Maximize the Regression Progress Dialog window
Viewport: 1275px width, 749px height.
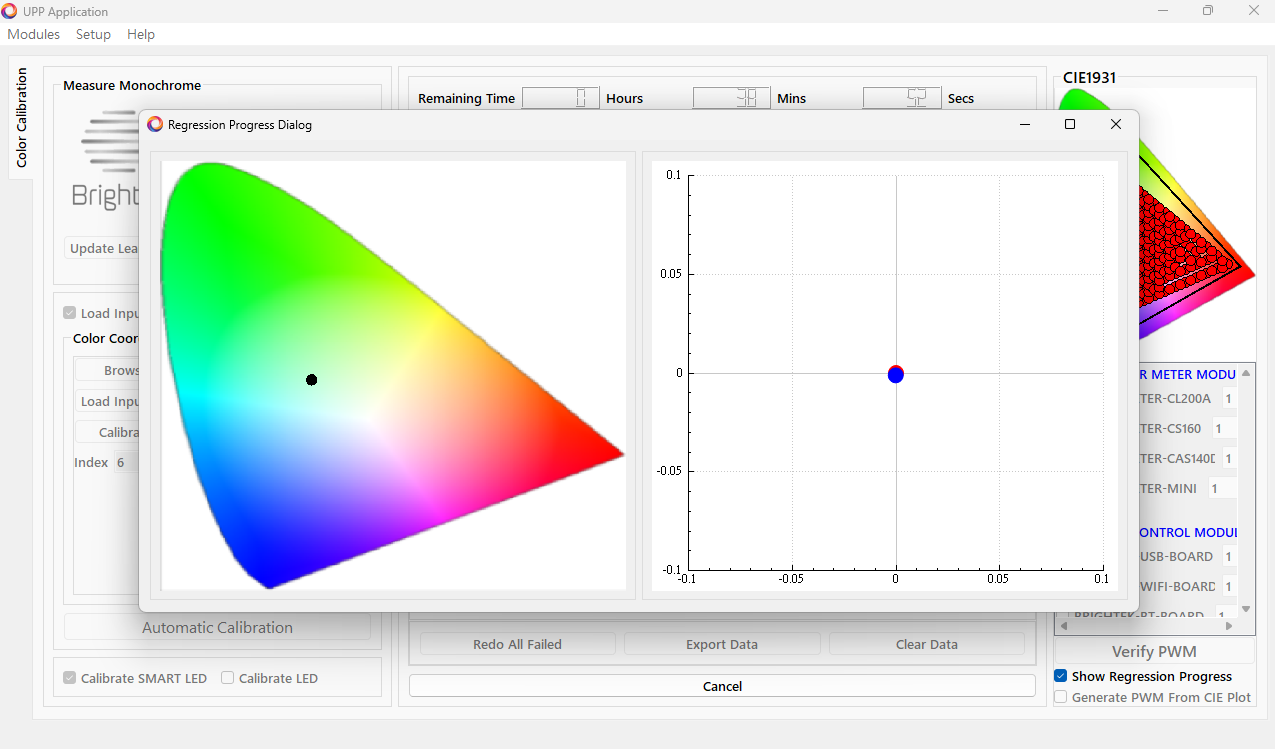click(1070, 124)
